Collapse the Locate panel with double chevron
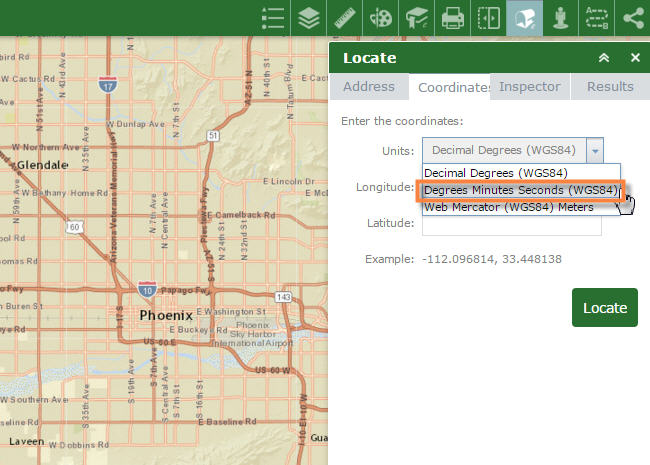Image resolution: width=650 pixels, height=465 pixels. tap(604, 58)
